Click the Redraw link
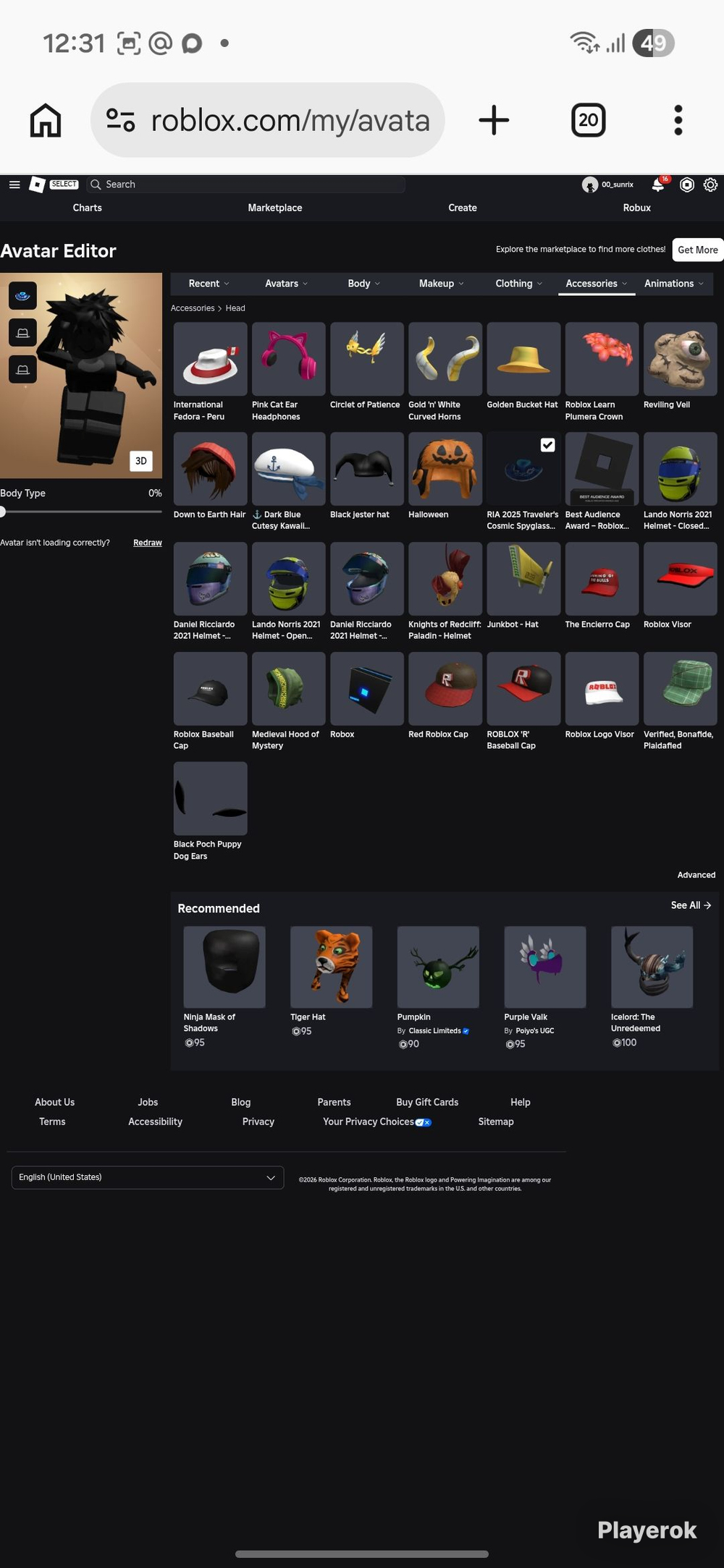Viewport: 724px width, 1568px height. pyautogui.click(x=148, y=543)
